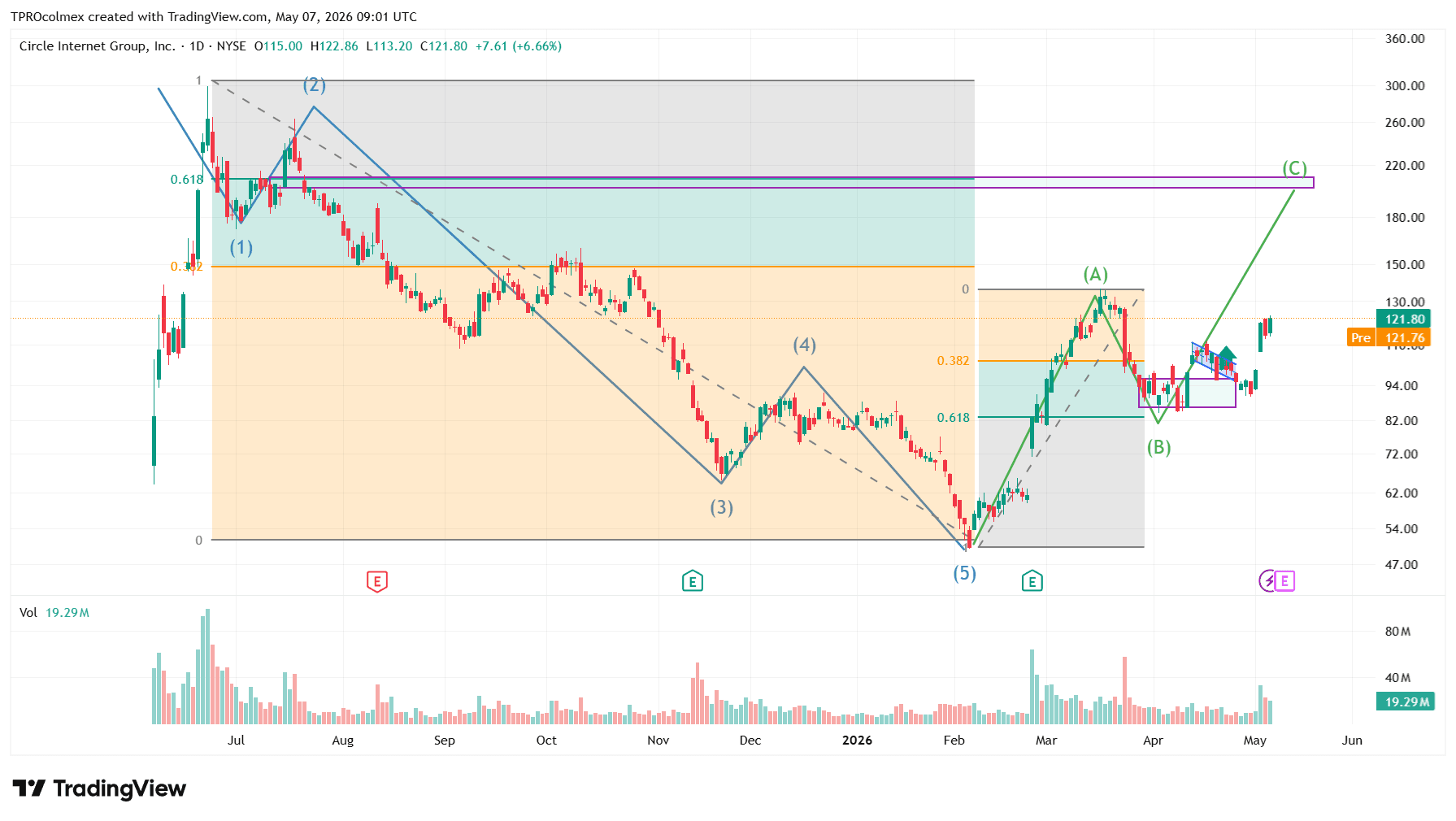The width and height of the screenshot is (1456, 821).
Task: Click the gray wave (3) label
Action: click(722, 507)
